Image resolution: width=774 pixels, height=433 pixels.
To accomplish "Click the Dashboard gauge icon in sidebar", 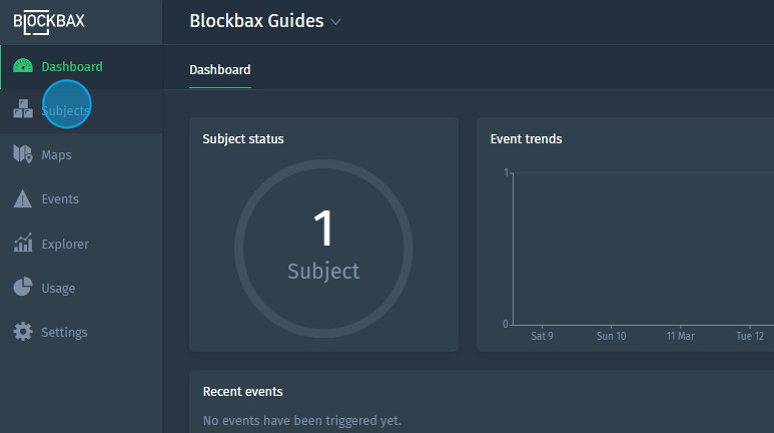I will click(x=22, y=67).
